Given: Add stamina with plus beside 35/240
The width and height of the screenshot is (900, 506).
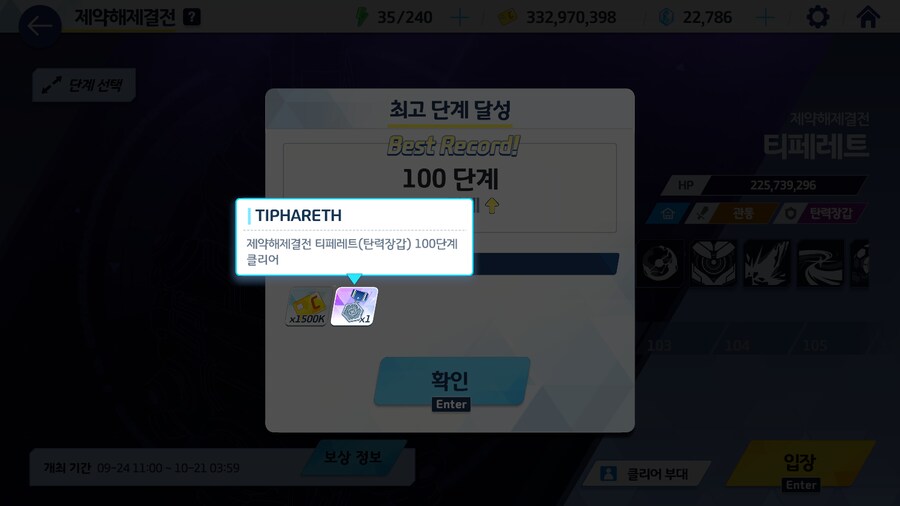Looking at the screenshot, I should point(460,18).
